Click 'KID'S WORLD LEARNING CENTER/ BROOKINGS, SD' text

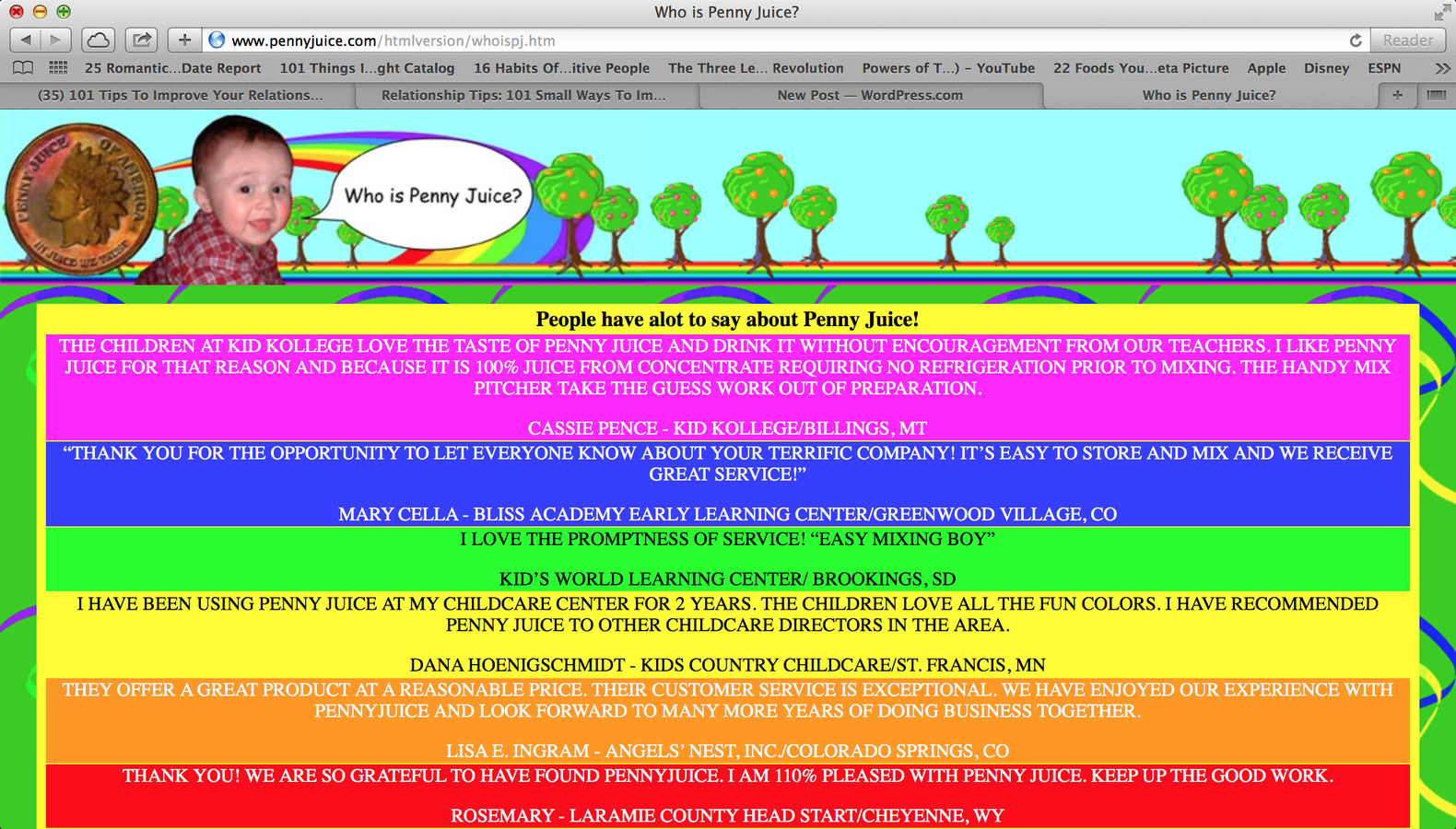point(727,579)
